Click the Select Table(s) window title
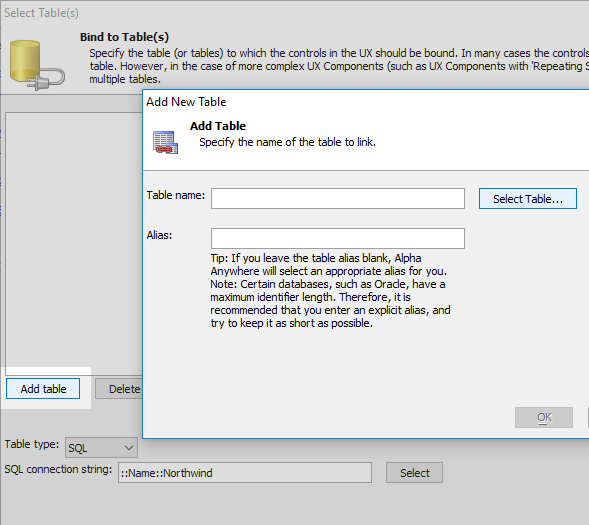The height and width of the screenshot is (525, 589). (41, 13)
